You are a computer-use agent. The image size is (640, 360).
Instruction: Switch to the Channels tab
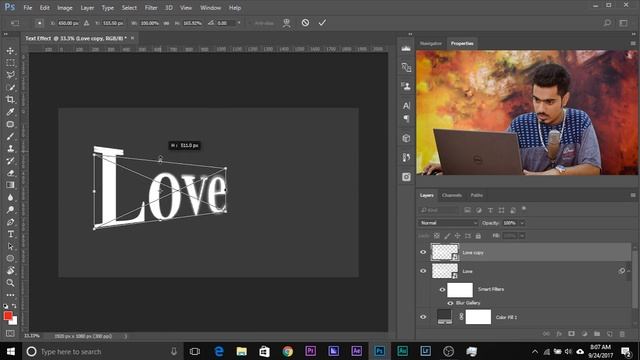451,195
